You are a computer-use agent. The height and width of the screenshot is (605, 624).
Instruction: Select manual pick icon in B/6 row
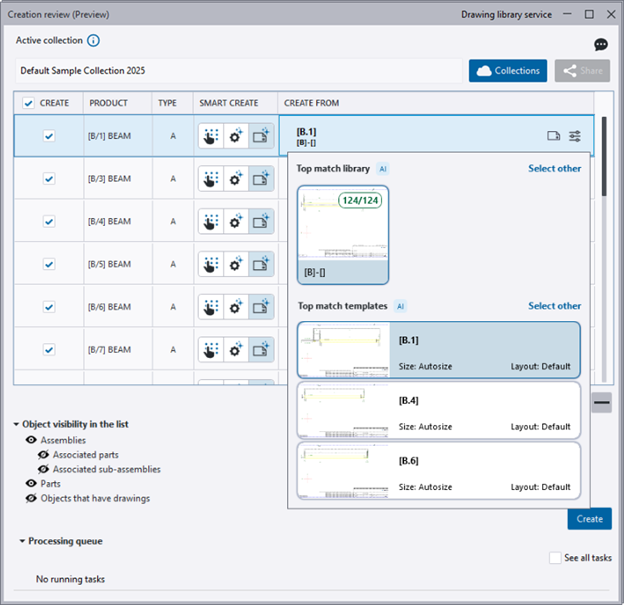211,307
